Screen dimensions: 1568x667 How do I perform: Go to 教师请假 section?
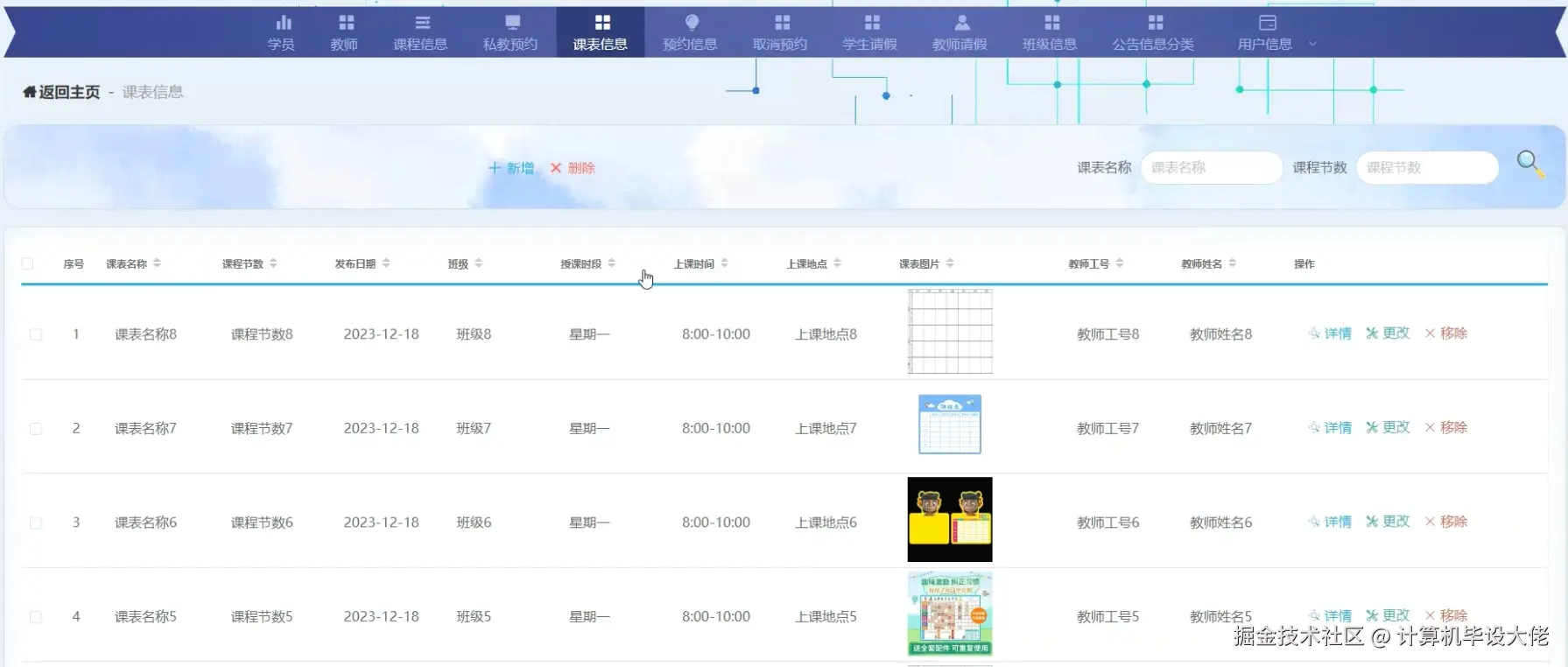pyautogui.click(x=960, y=33)
